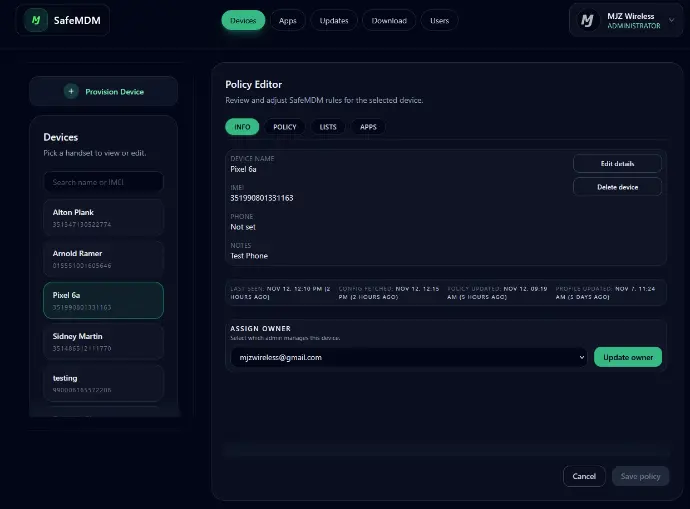Click the Edit details button

617,163
